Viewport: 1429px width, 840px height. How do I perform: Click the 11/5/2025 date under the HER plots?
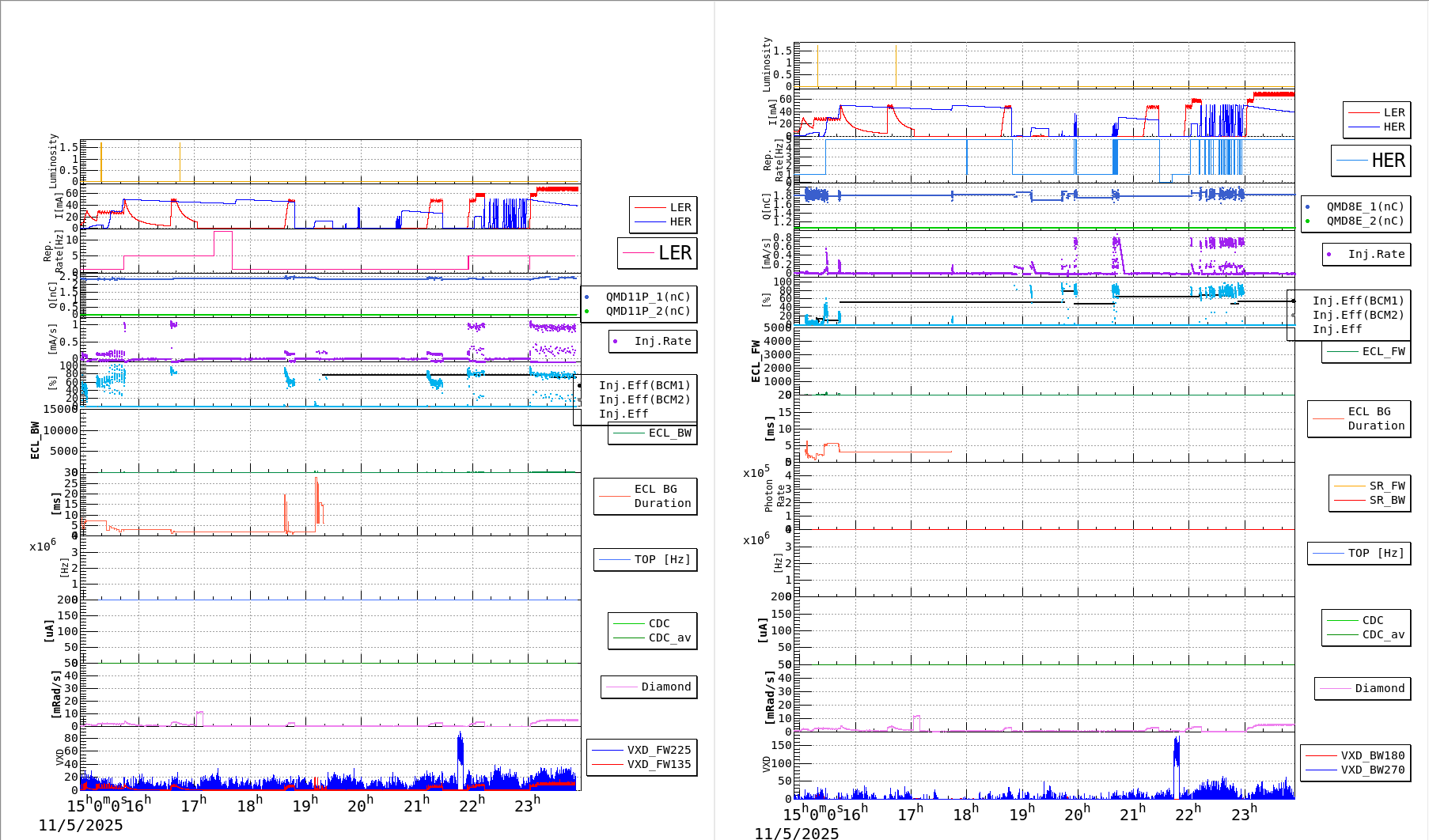(x=796, y=833)
